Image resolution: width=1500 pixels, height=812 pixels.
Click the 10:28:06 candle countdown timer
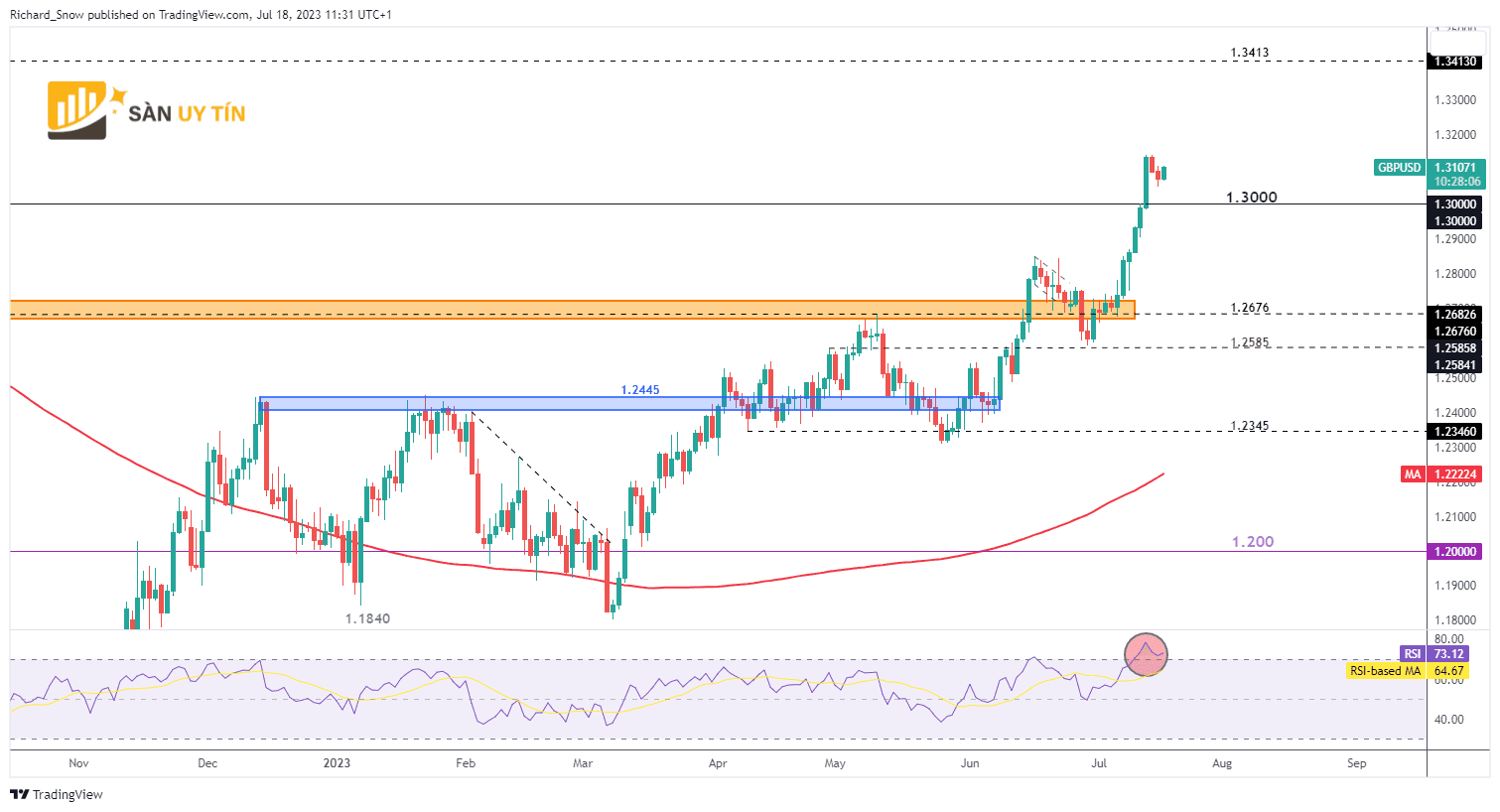tap(1456, 183)
